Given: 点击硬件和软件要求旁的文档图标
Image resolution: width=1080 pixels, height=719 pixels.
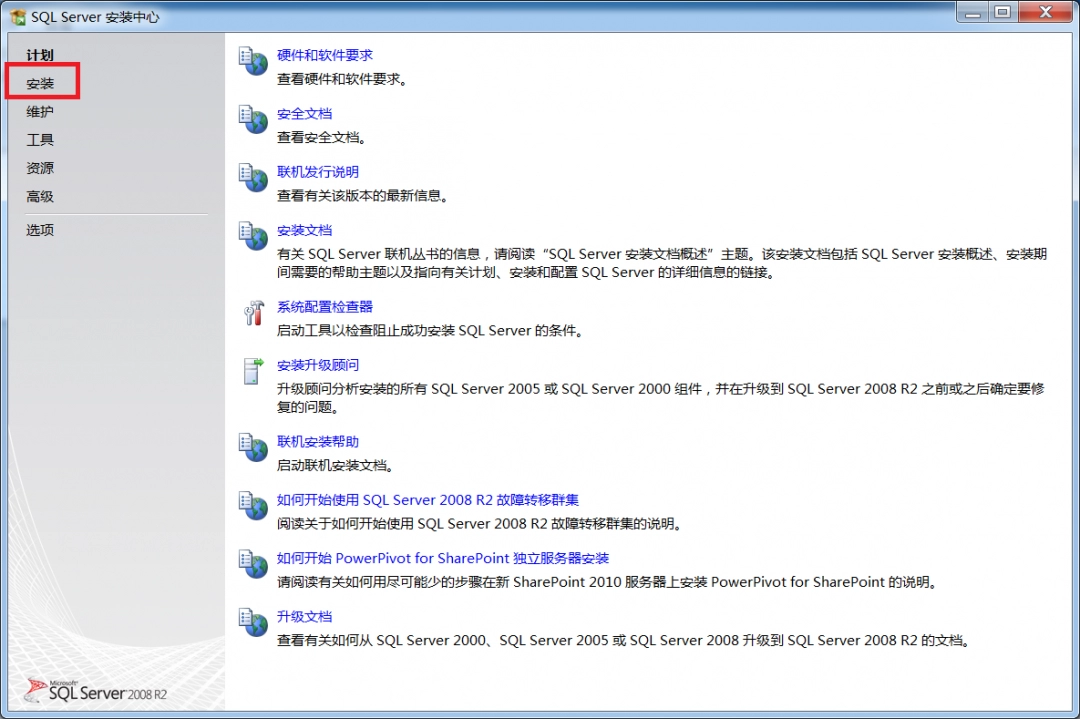Looking at the screenshot, I should click(253, 62).
